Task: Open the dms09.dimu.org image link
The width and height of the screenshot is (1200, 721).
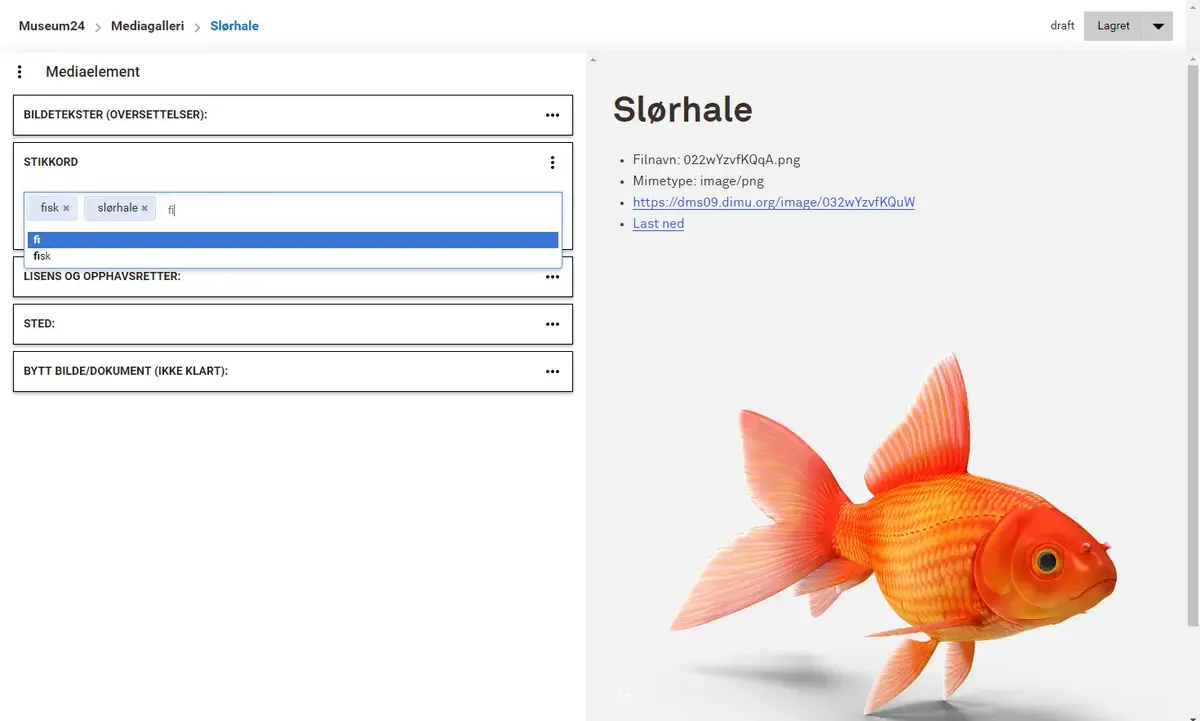Action: tap(774, 202)
